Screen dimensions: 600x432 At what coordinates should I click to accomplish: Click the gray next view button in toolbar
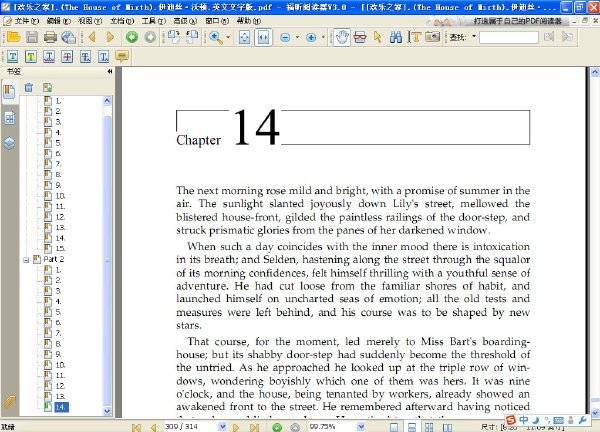click(x=150, y=37)
